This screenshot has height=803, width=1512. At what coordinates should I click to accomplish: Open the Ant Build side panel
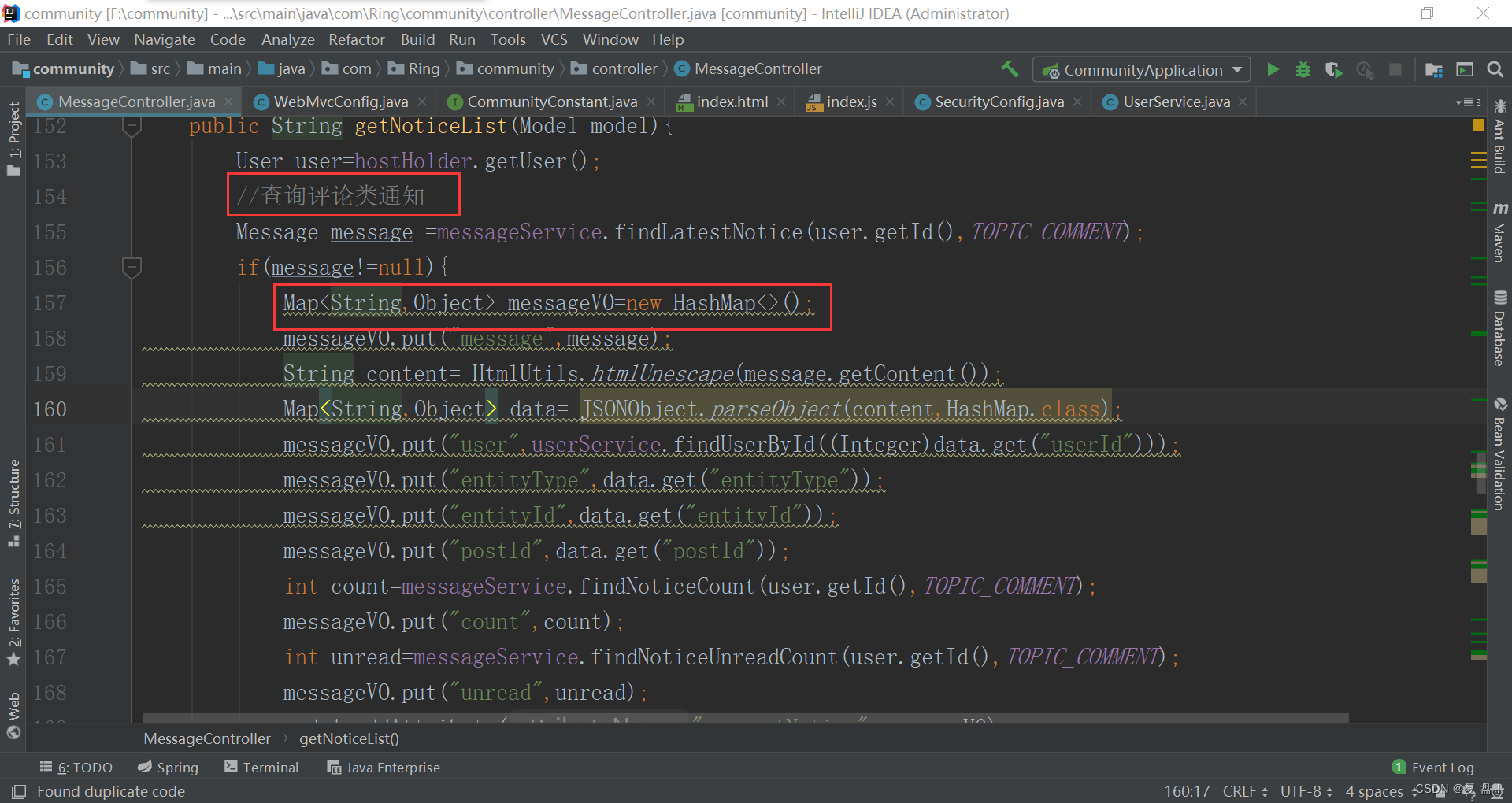(1499, 138)
